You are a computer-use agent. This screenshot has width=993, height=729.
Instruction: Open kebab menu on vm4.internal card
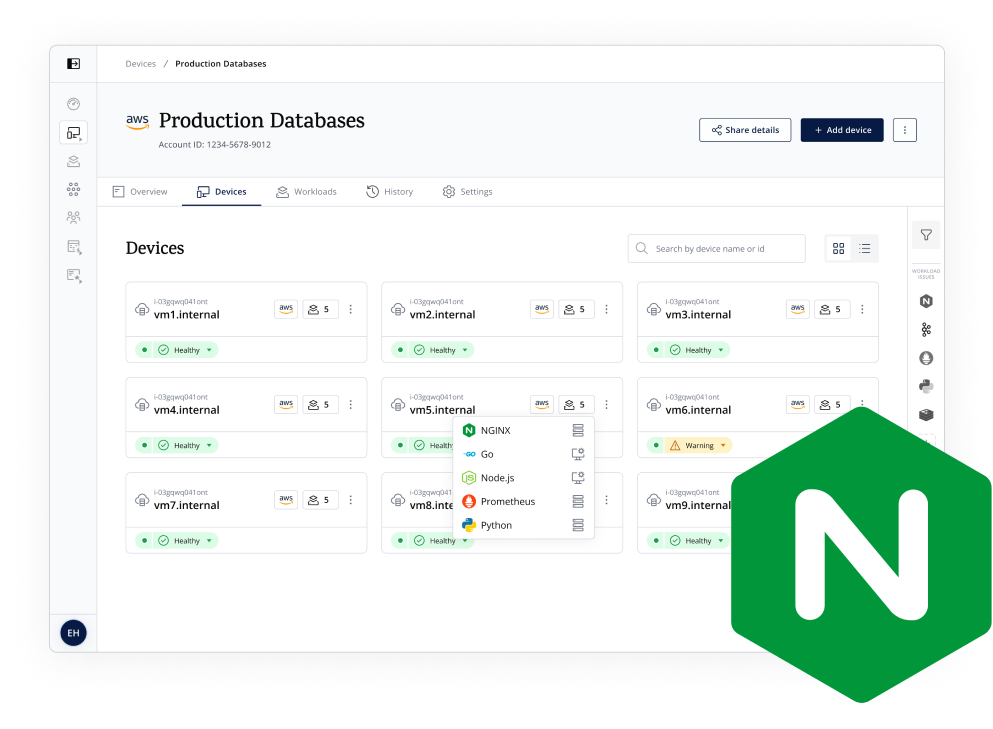click(x=351, y=404)
